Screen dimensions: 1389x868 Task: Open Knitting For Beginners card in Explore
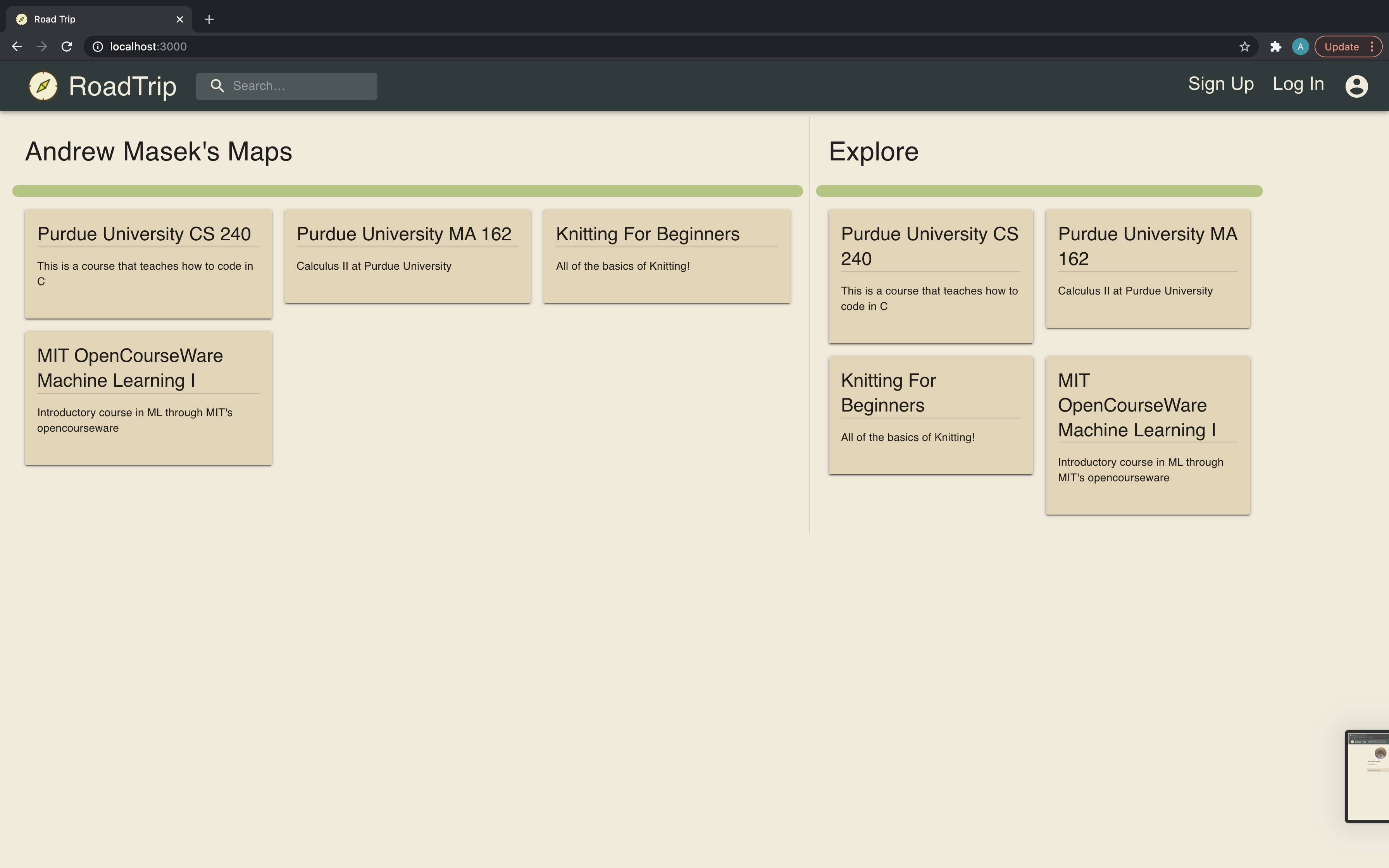[x=930, y=415]
